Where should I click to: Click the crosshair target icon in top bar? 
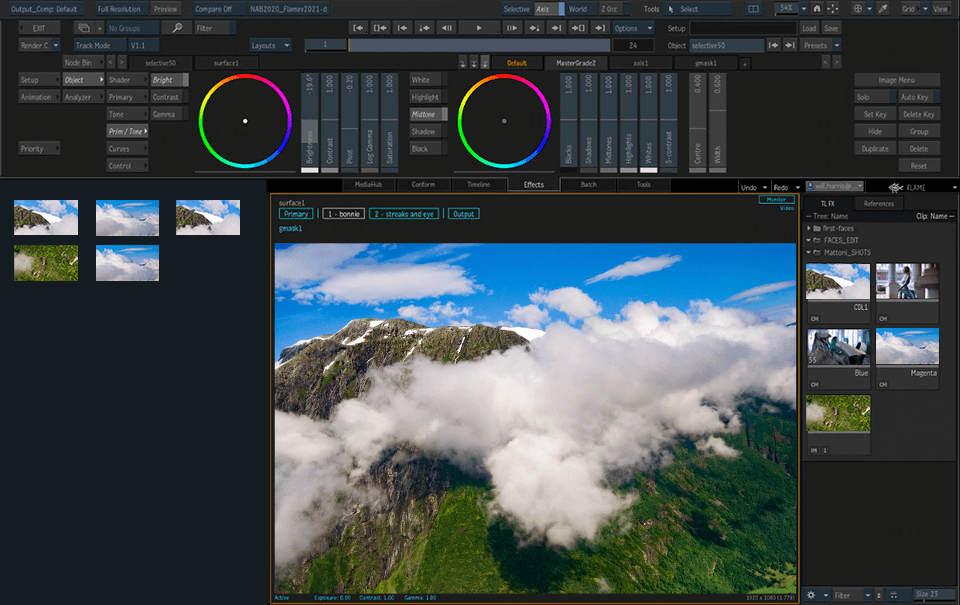[858, 9]
